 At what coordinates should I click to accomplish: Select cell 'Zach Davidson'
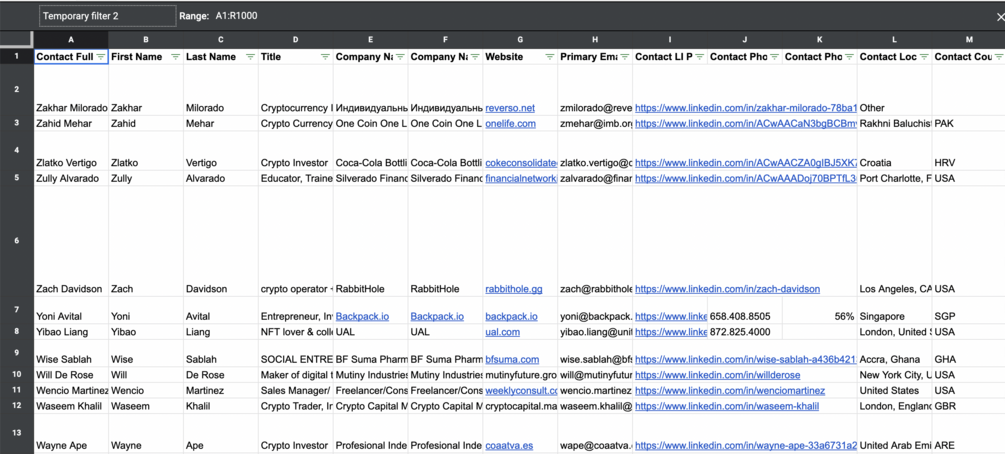(71, 241)
